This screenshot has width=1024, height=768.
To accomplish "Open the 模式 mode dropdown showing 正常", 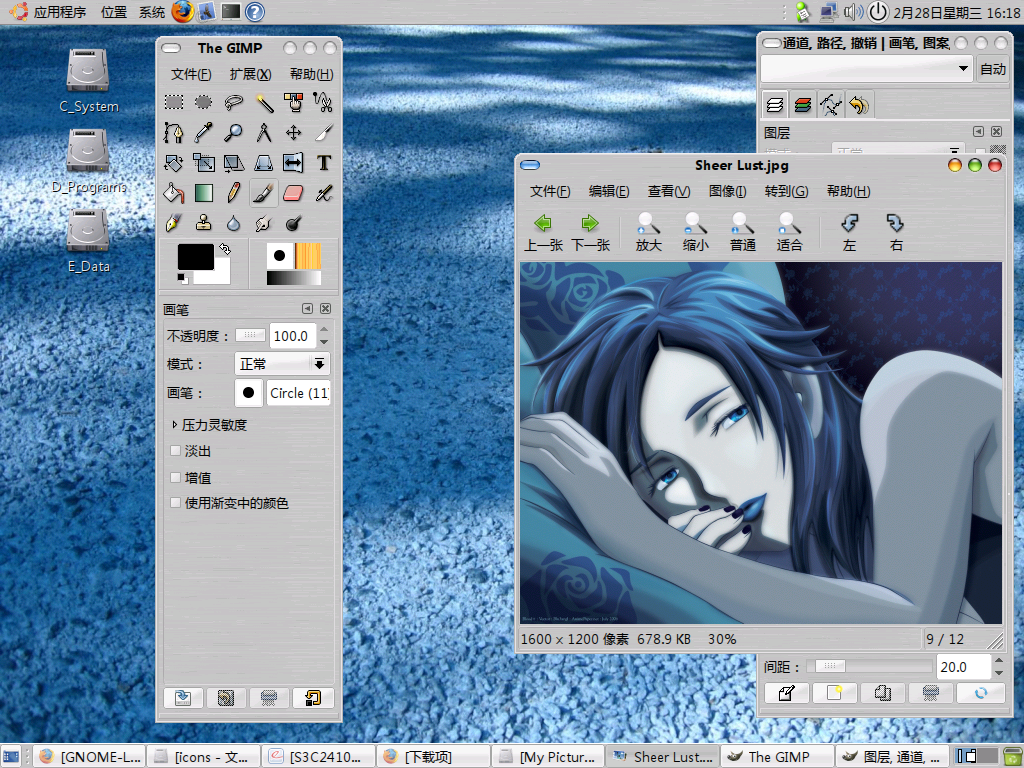I will pyautogui.click(x=282, y=364).
